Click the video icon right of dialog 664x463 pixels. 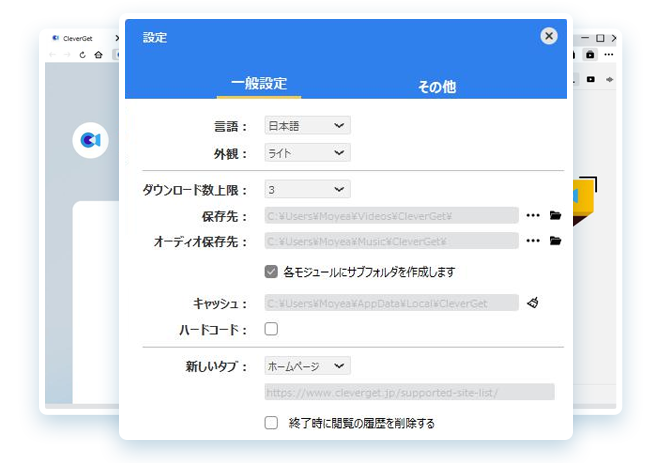click(591, 79)
